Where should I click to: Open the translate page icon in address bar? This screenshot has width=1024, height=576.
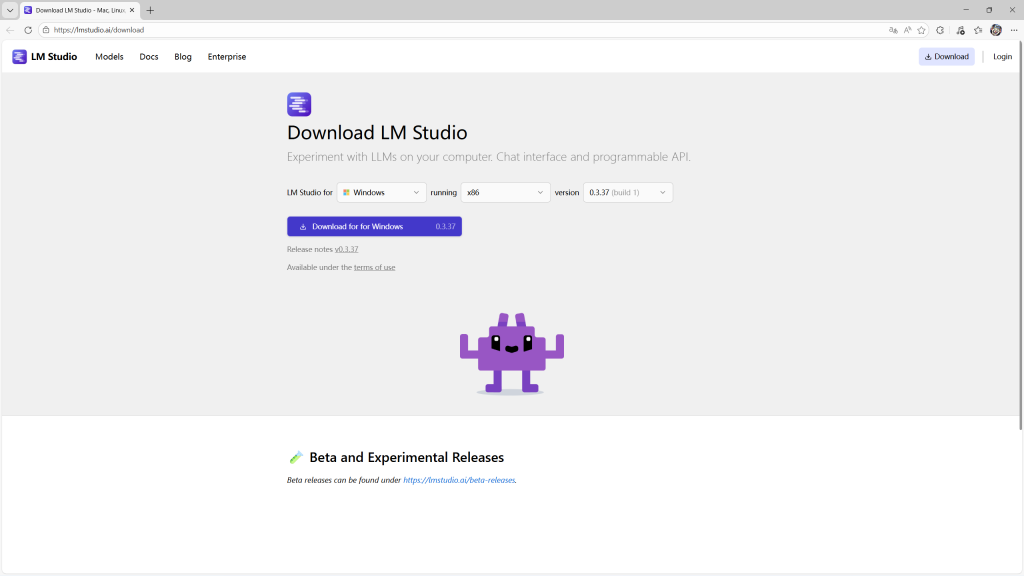point(893,30)
